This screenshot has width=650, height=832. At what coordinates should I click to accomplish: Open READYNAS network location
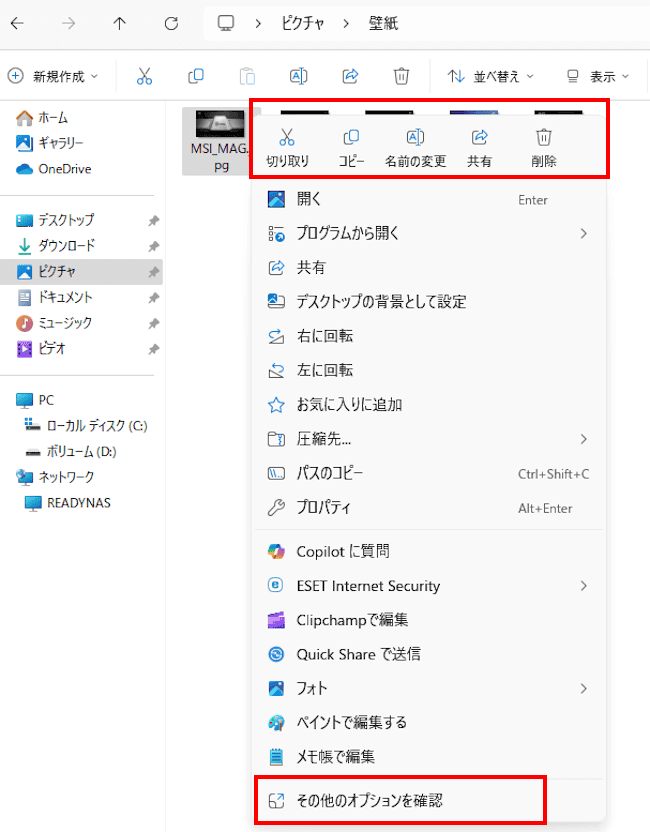pos(68,503)
